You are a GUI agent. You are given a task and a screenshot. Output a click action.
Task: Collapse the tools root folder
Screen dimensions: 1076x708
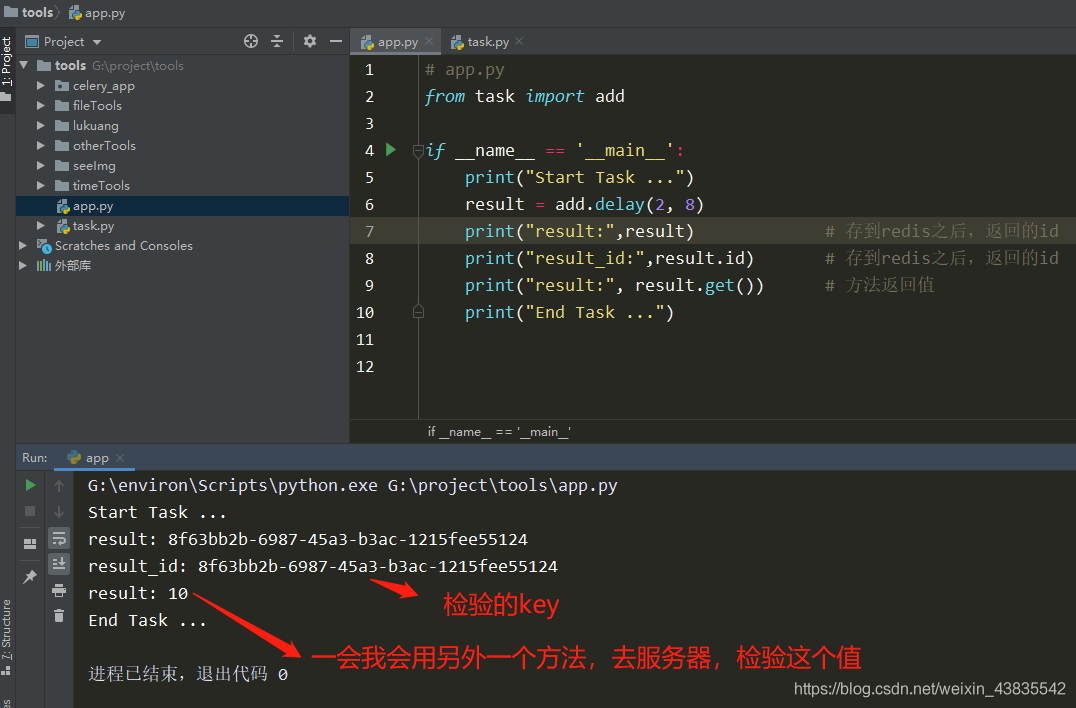click(x=24, y=65)
